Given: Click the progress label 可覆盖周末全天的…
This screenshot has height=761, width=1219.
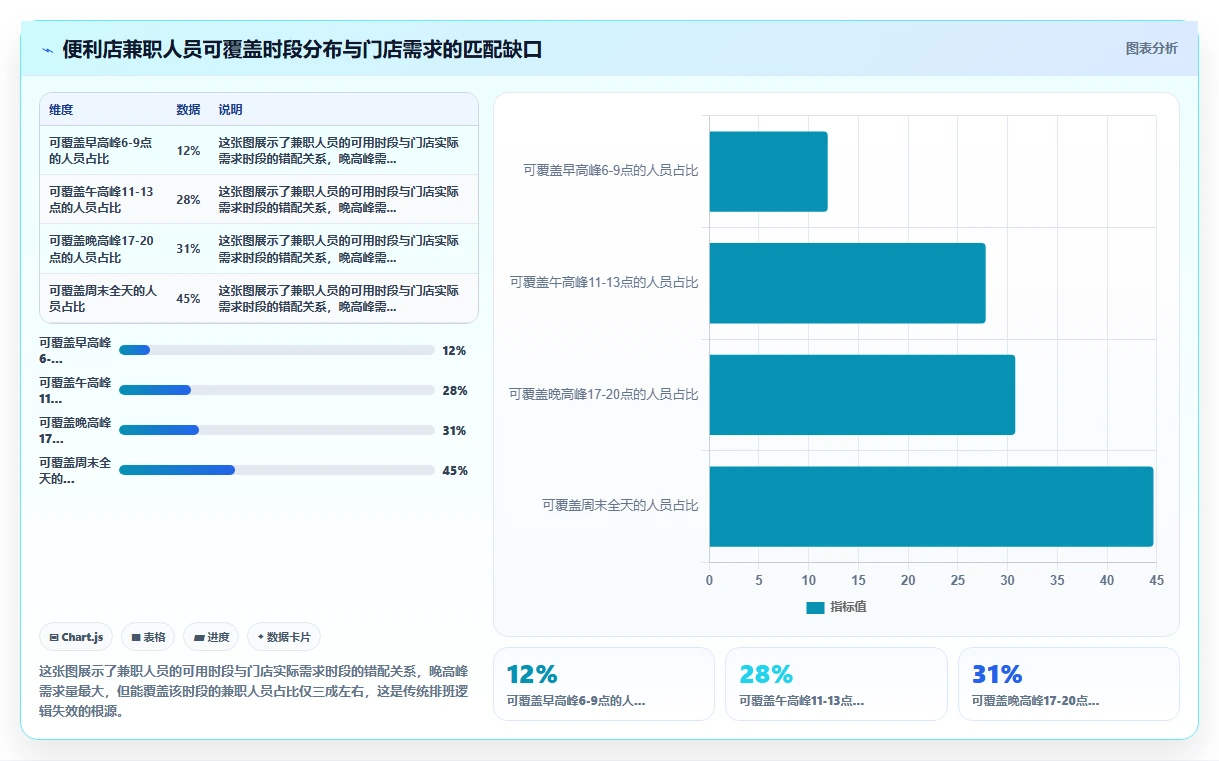Looking at the screenshot, I should point(76,470).
